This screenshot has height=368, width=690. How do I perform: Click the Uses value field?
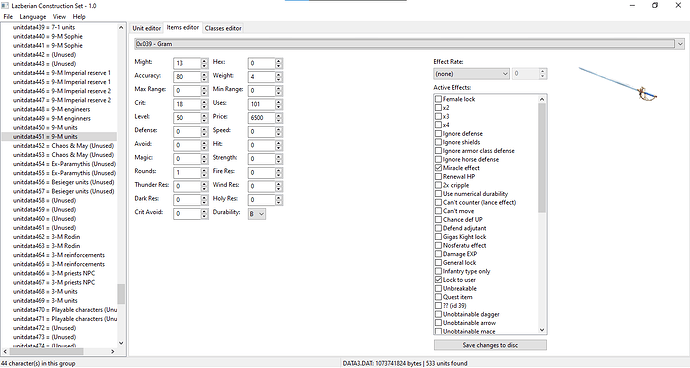coord(262,104)
